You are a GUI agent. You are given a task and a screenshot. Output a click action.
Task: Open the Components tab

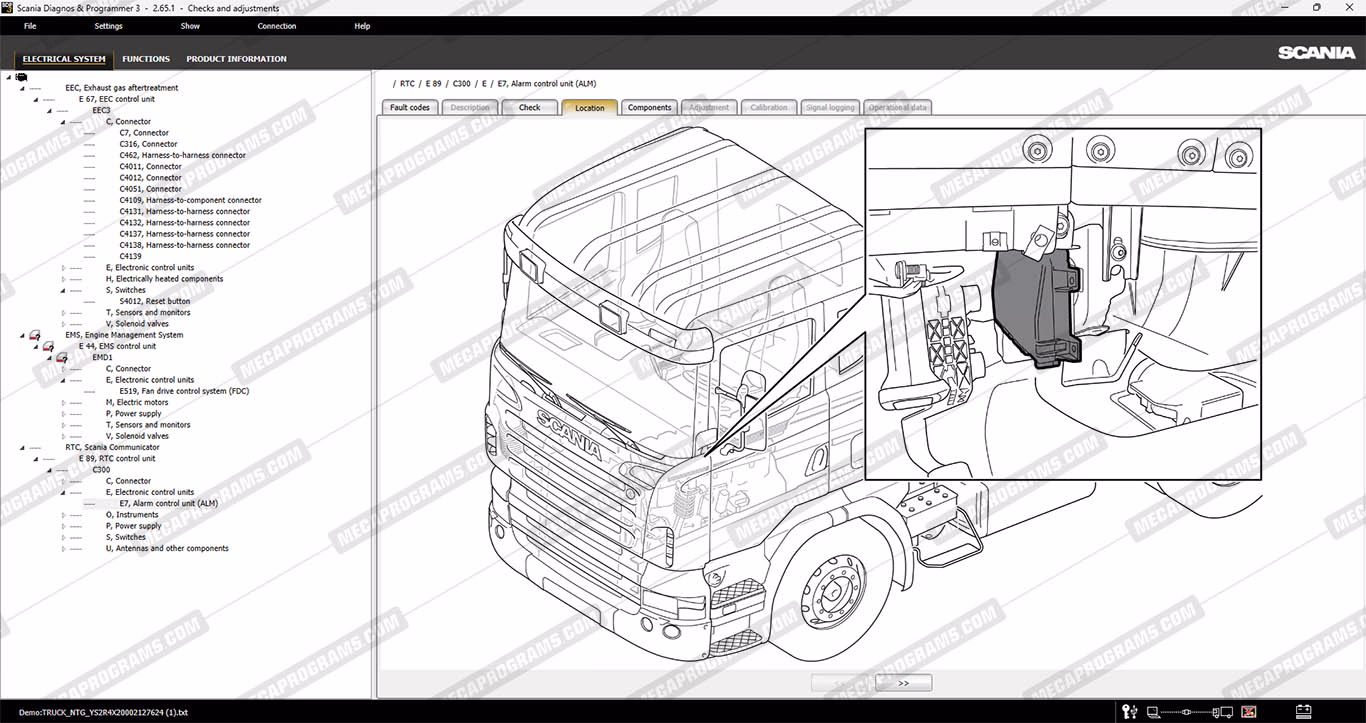650,107
